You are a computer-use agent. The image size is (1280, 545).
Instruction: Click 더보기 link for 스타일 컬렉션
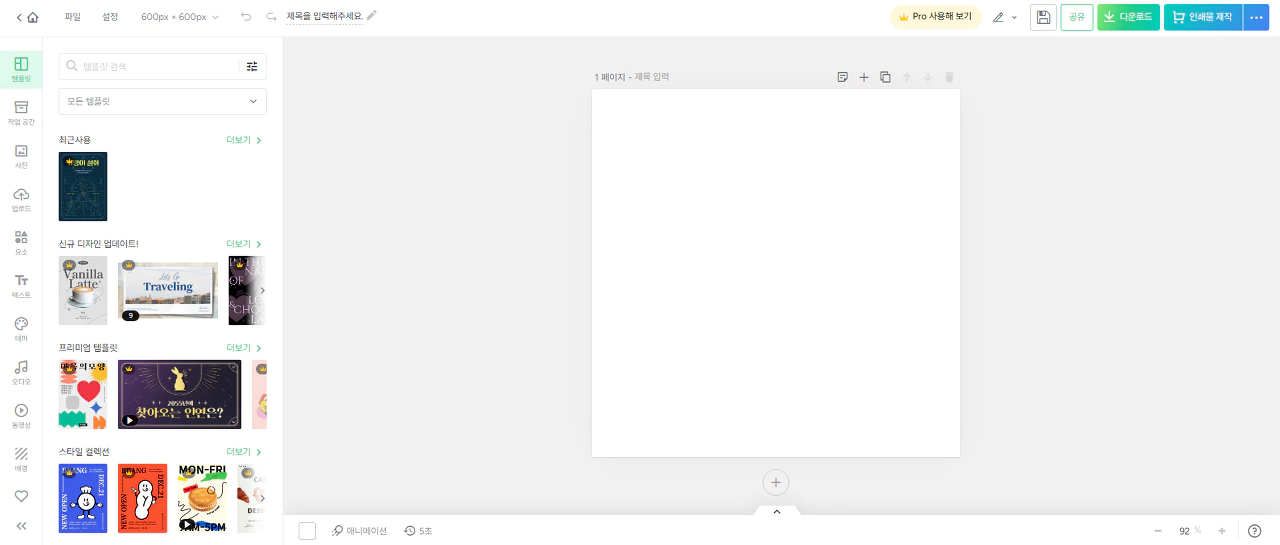(x=244, y=452)
